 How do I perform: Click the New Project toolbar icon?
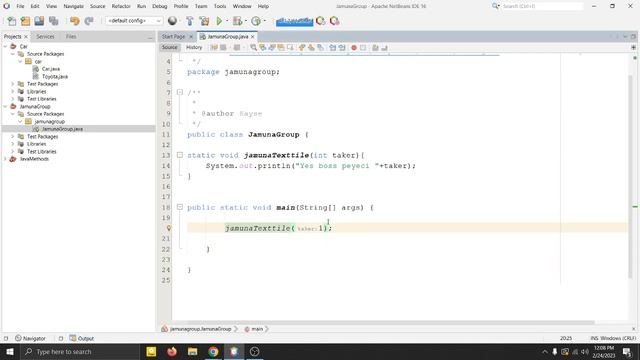click(25, 21)
